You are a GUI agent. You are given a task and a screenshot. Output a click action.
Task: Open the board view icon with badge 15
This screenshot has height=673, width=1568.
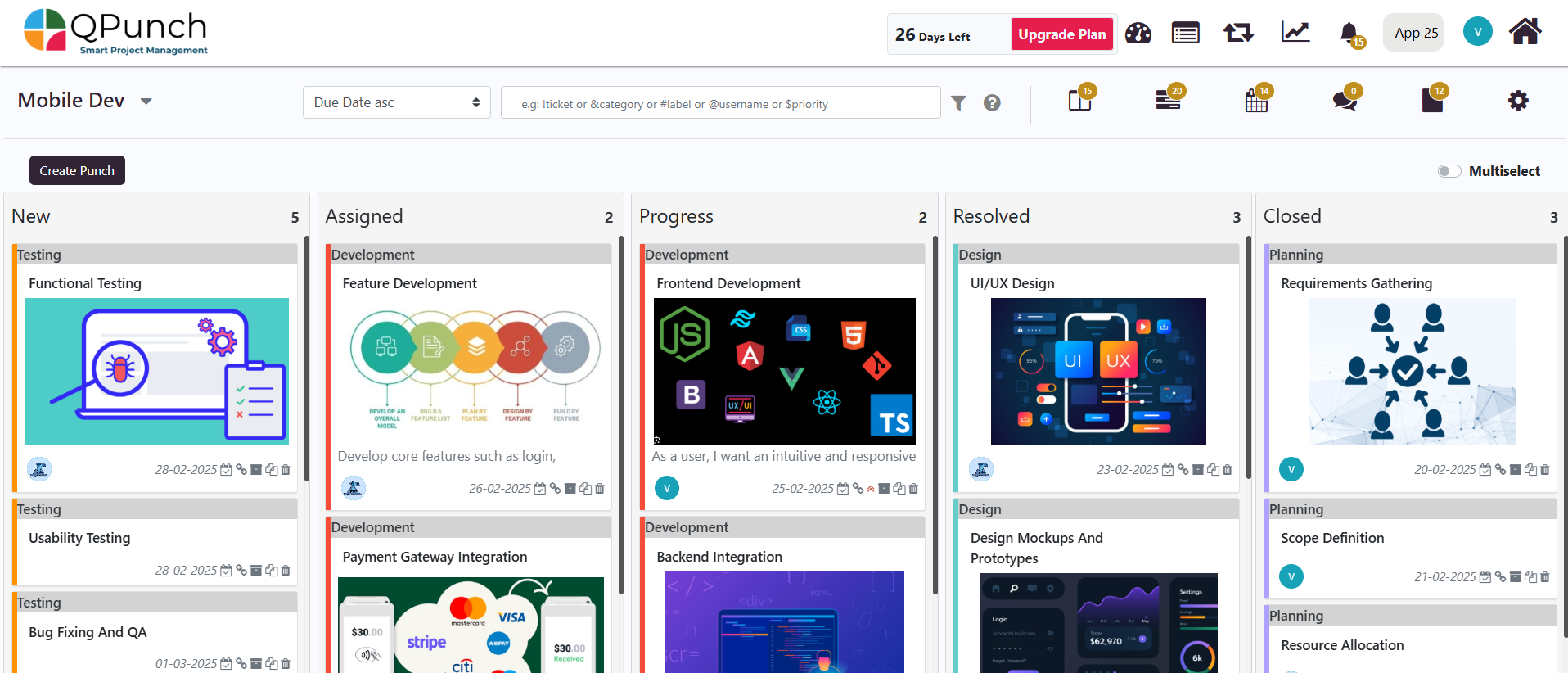(x=1080, y=100)
